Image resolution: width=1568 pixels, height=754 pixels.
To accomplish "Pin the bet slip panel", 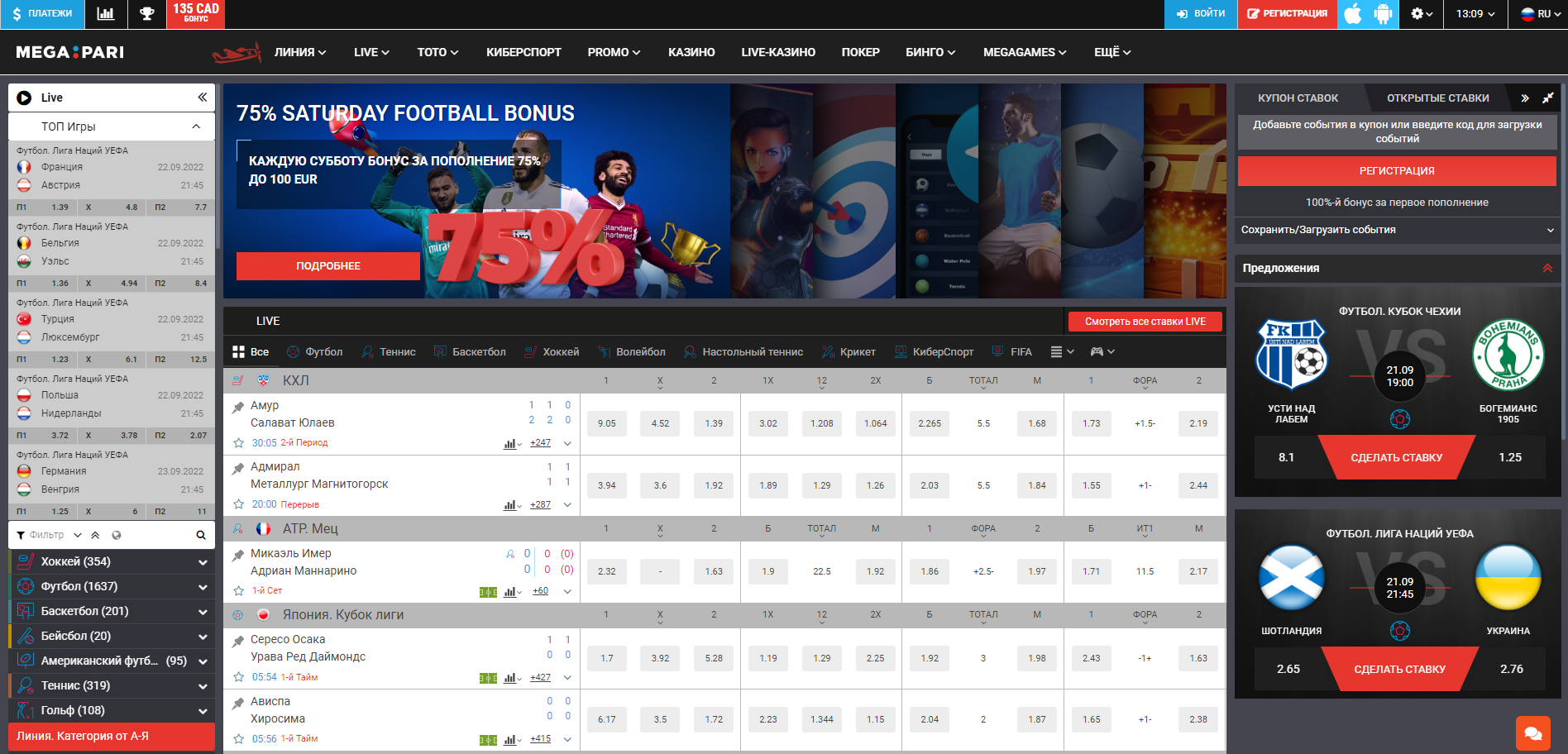I will click(x=1548, y=98).
